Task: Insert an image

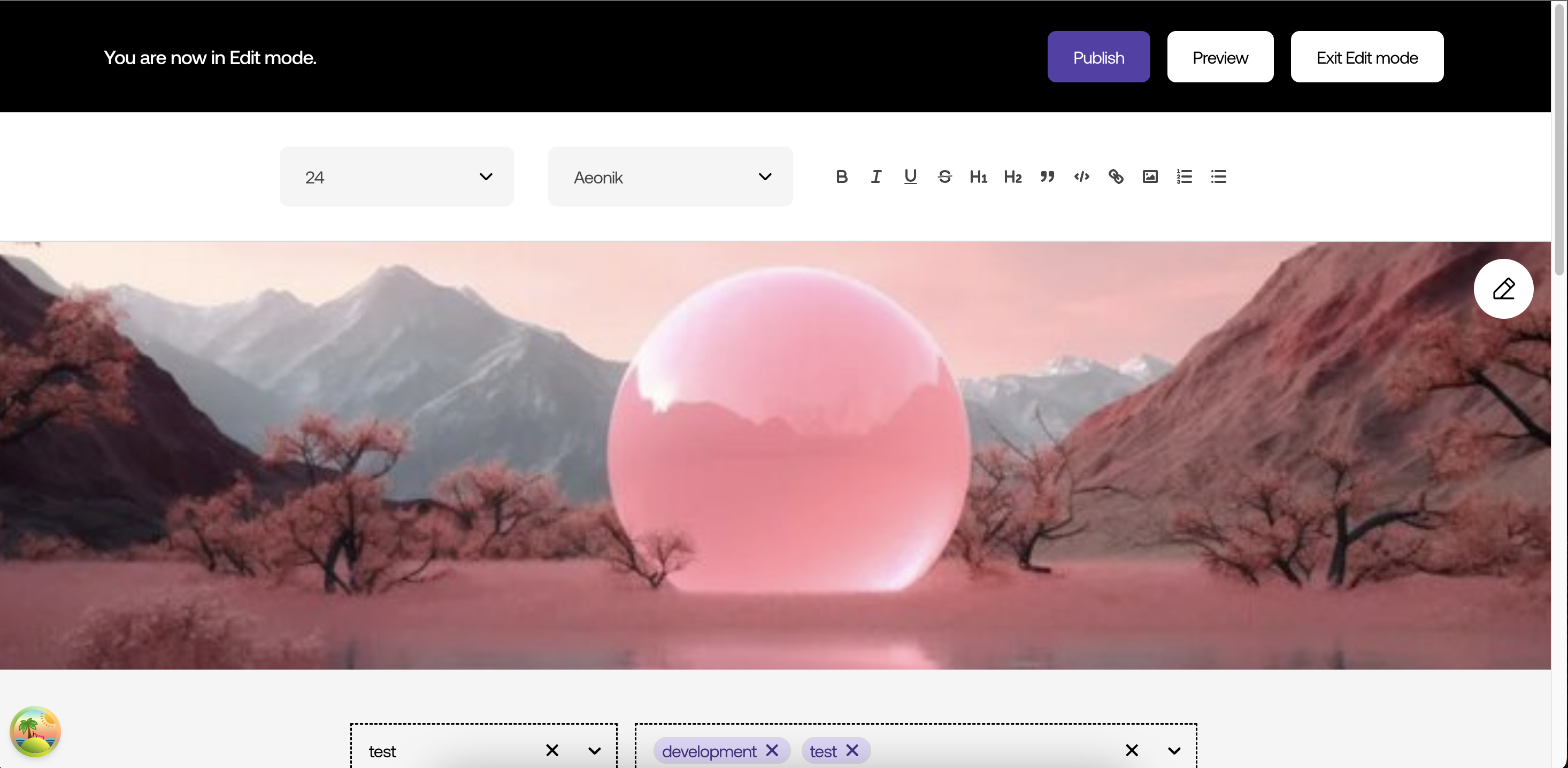Action: [x=1150, y=176]
